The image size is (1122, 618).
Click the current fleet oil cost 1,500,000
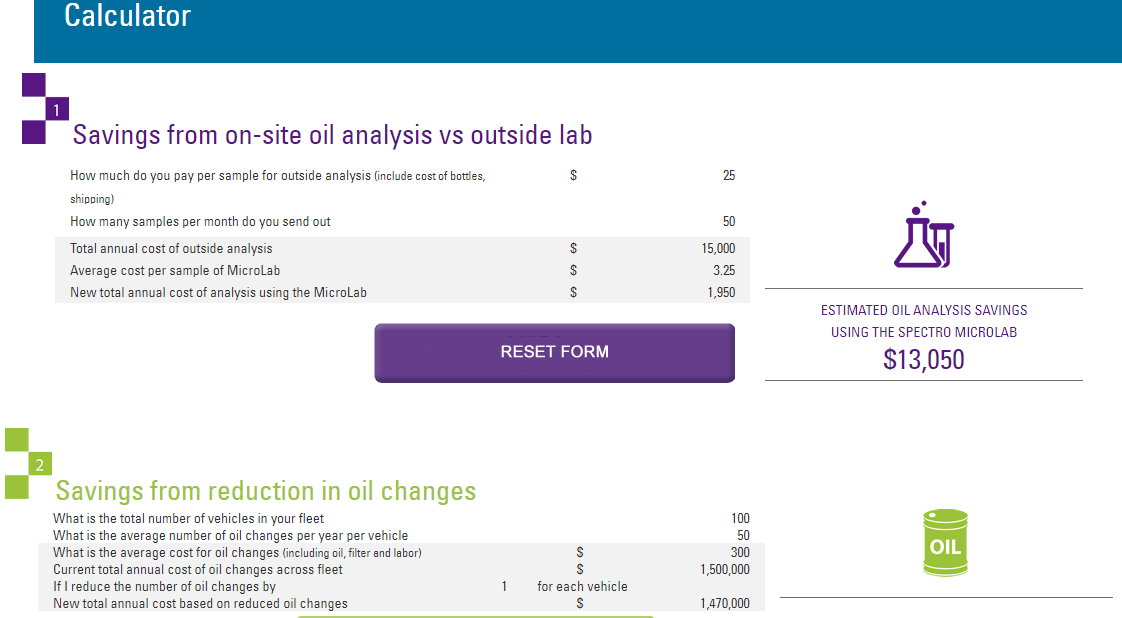coord(724,569)
